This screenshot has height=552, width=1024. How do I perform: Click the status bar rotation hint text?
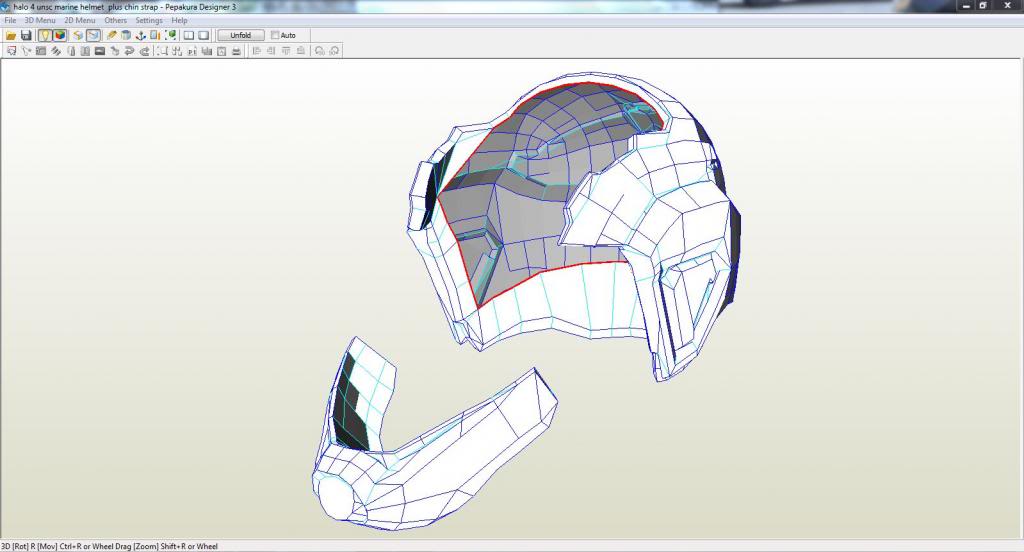[109, 546]
